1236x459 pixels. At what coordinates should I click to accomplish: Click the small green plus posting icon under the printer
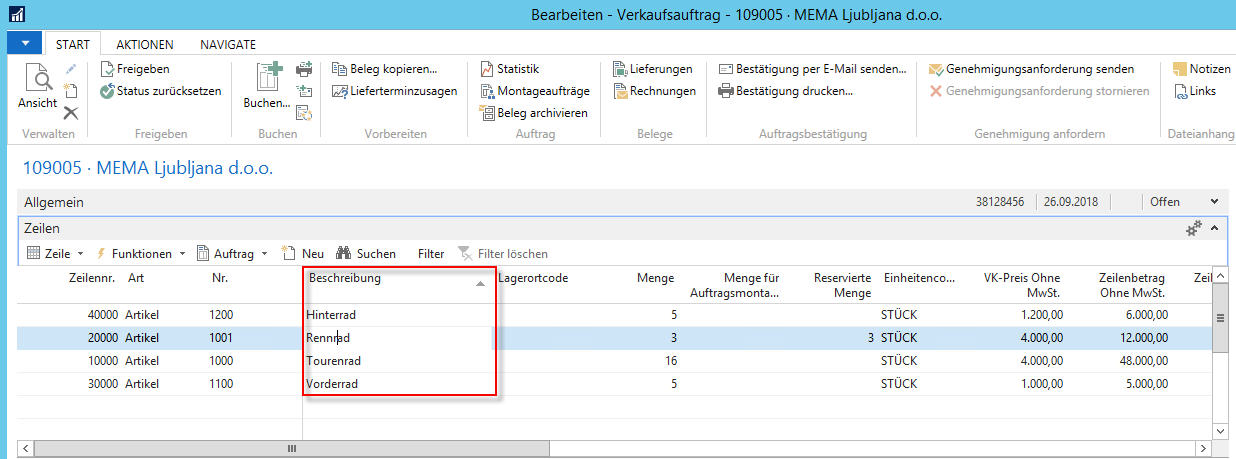305,91
